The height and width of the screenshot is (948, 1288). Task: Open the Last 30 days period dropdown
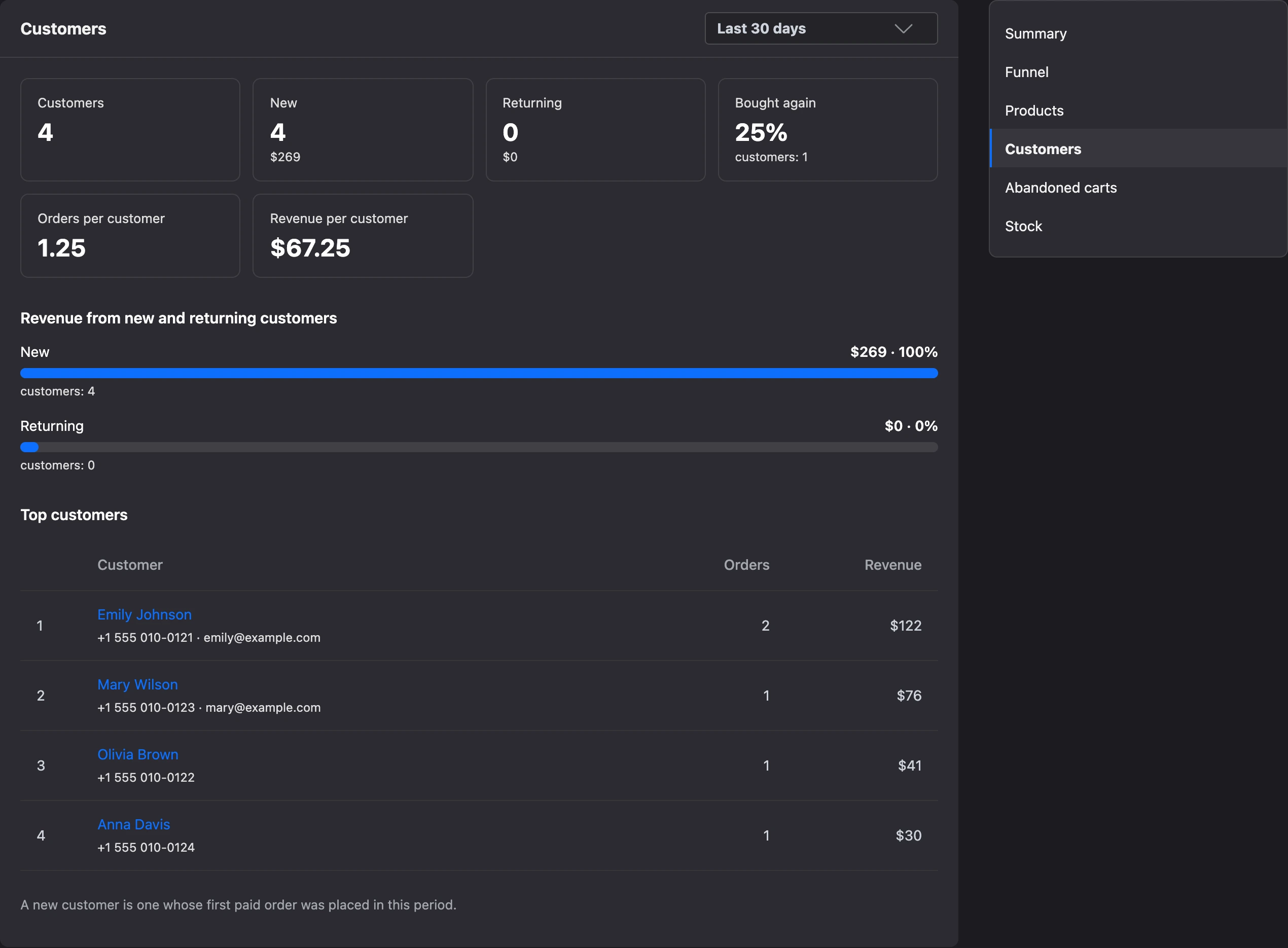coord(821,29)
